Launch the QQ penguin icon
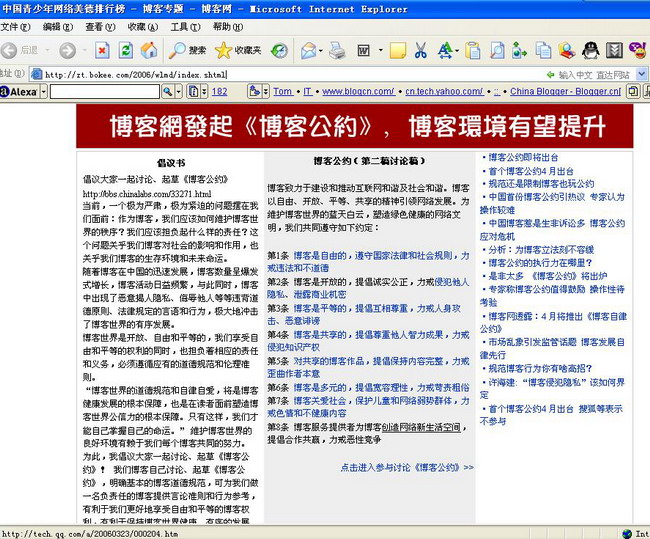Viewport: 650px width, 539px height. 591,50
